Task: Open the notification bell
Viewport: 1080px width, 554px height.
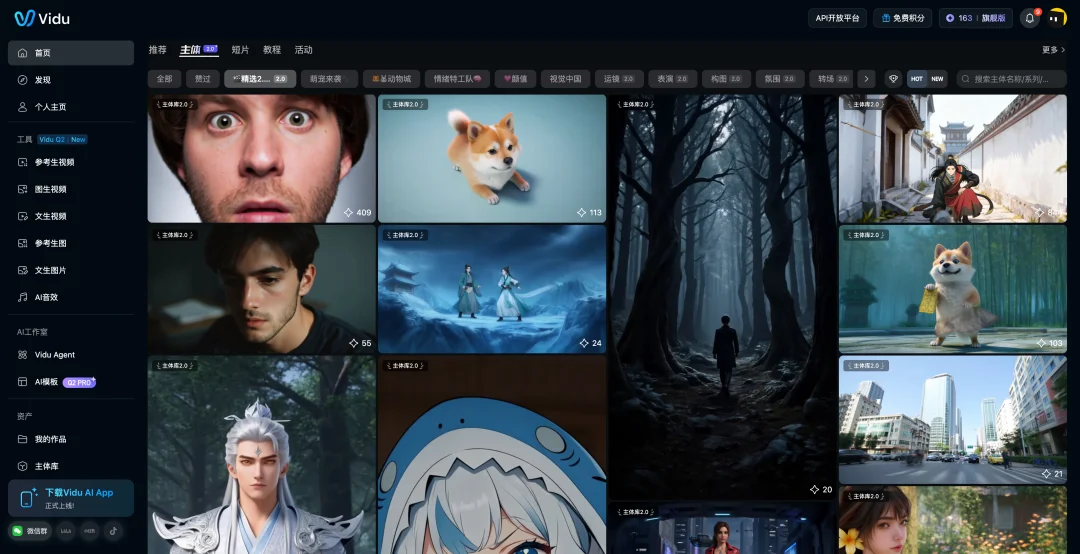Action: 1029,18
